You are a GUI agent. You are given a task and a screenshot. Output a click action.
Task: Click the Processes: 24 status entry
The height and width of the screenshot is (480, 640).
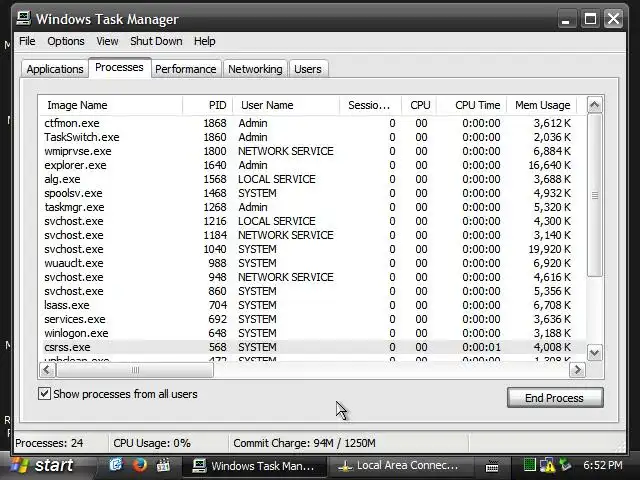(x=61, y=443)
